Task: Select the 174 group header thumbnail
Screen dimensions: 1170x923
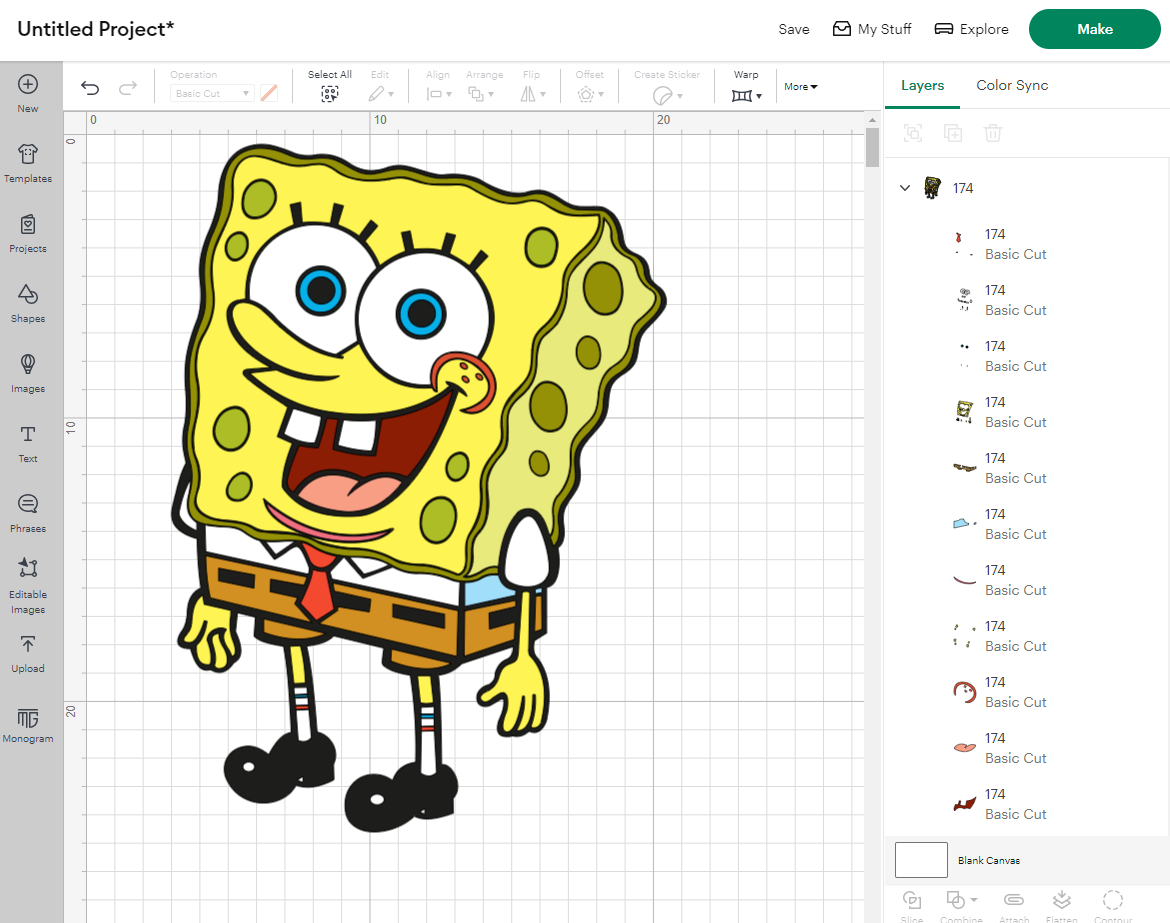Action: click(932, 188)
